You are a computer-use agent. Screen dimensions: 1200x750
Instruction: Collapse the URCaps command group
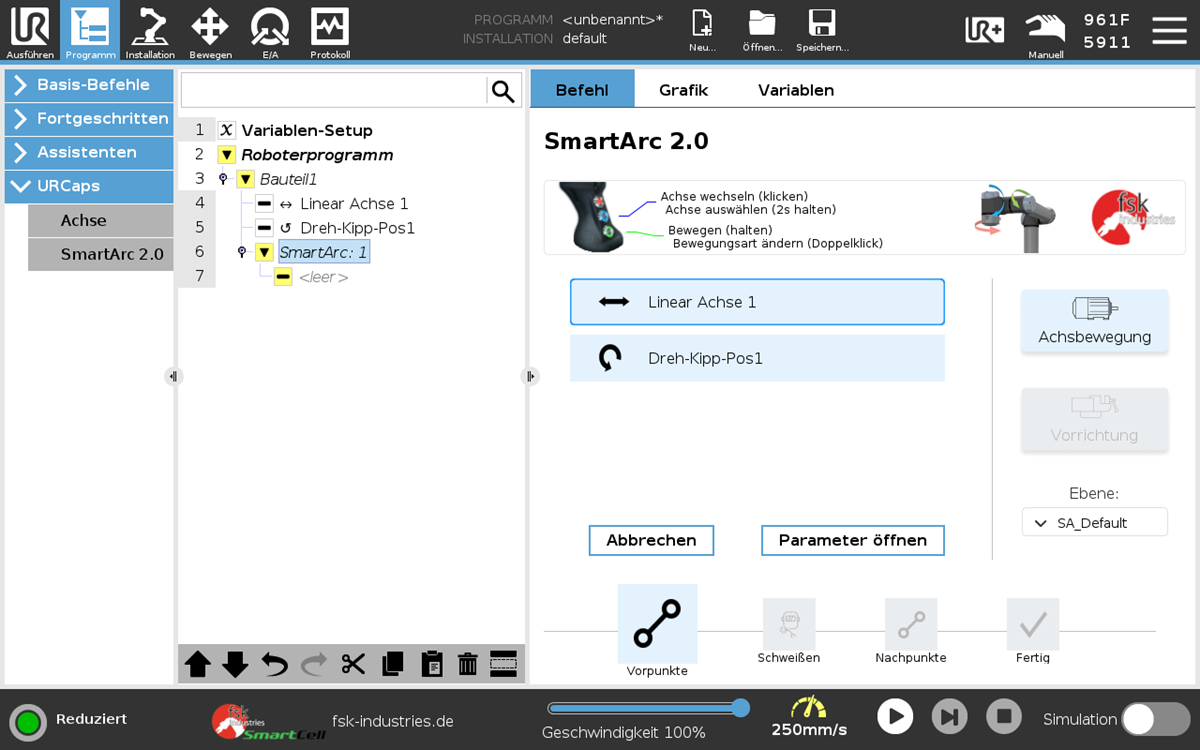point(89,187)
